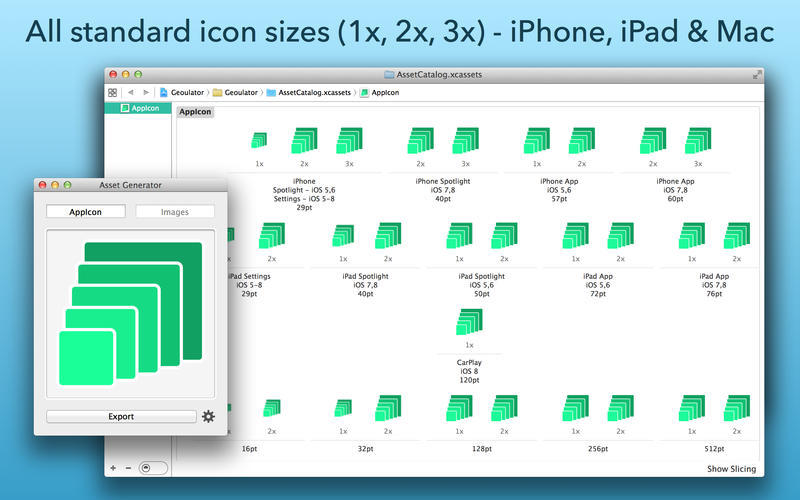Select iPhone App 60pt 3x icon slot
Image resolution: width=800 pixels, height=500 pixels.
(x=698, y=140)
